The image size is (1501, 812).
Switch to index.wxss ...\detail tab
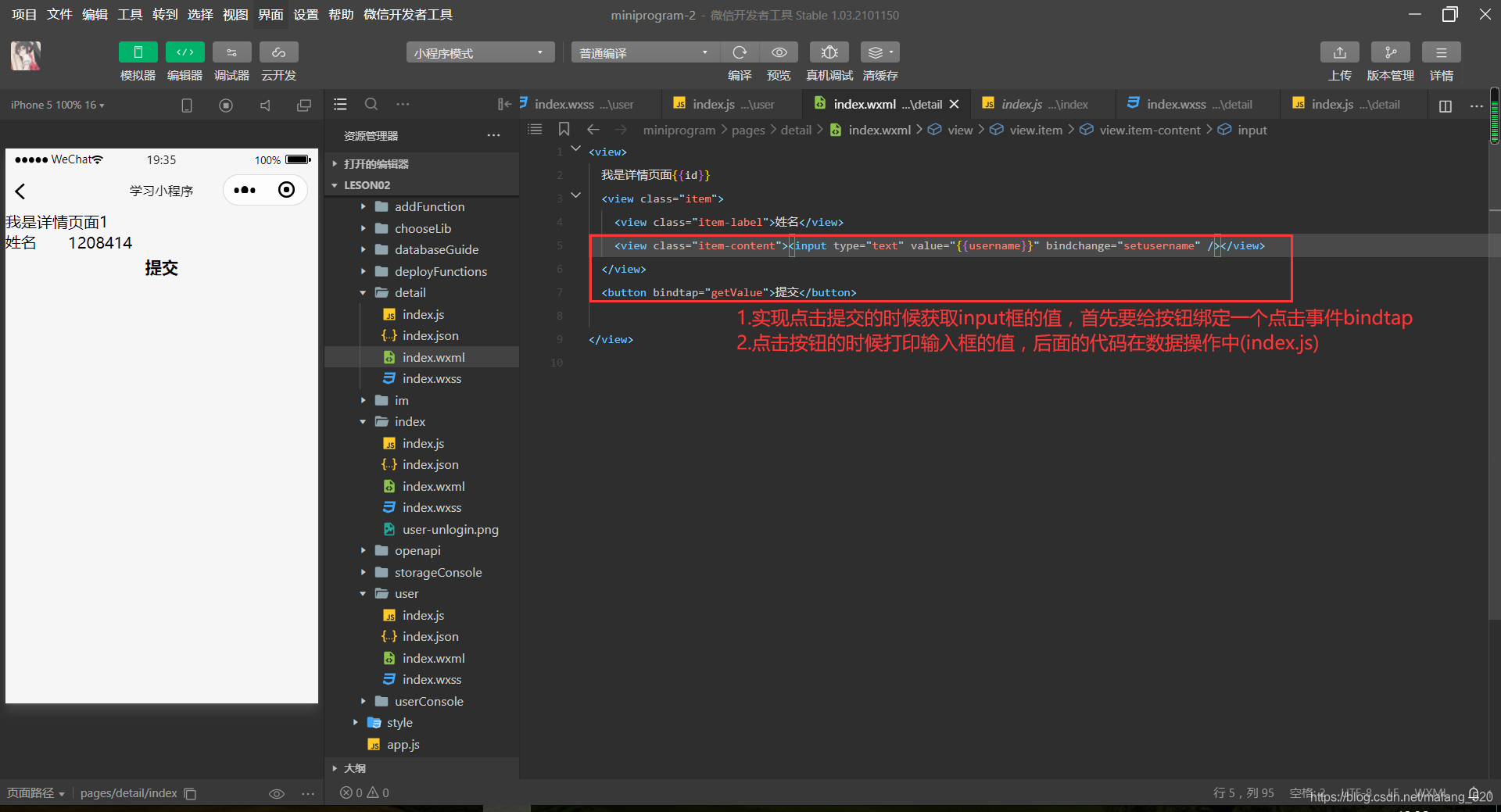coord(1198,104)
